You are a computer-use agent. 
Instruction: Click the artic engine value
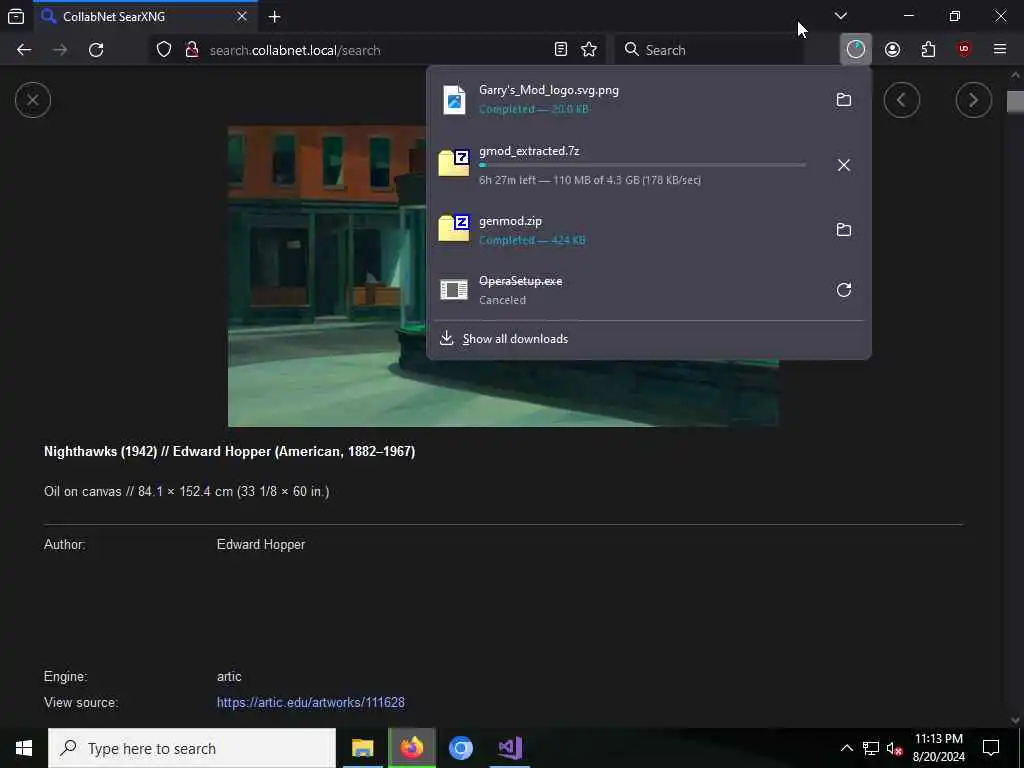[x=229, y=677]
